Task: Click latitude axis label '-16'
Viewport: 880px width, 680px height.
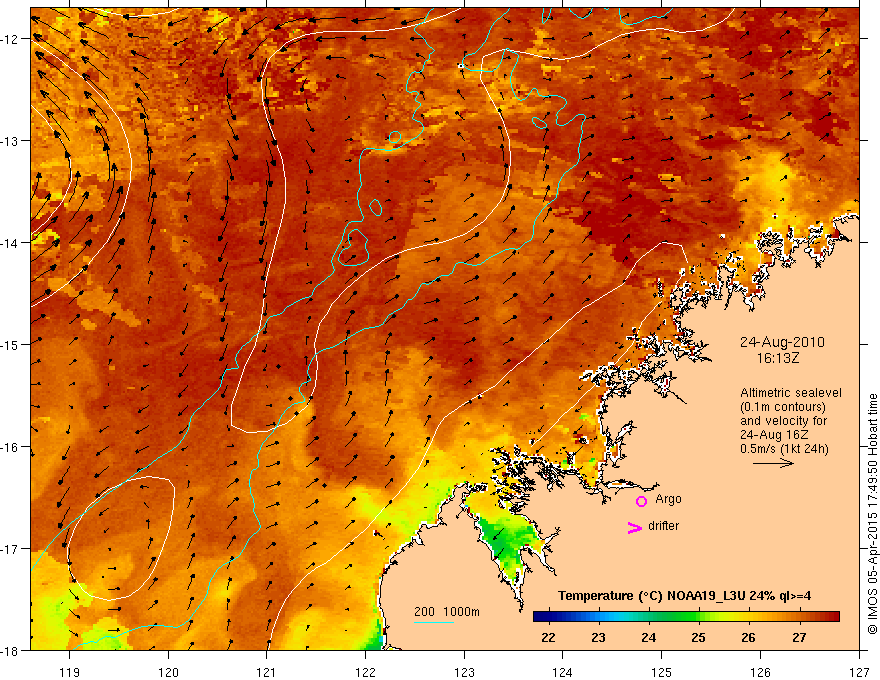Action: [10, 447]
